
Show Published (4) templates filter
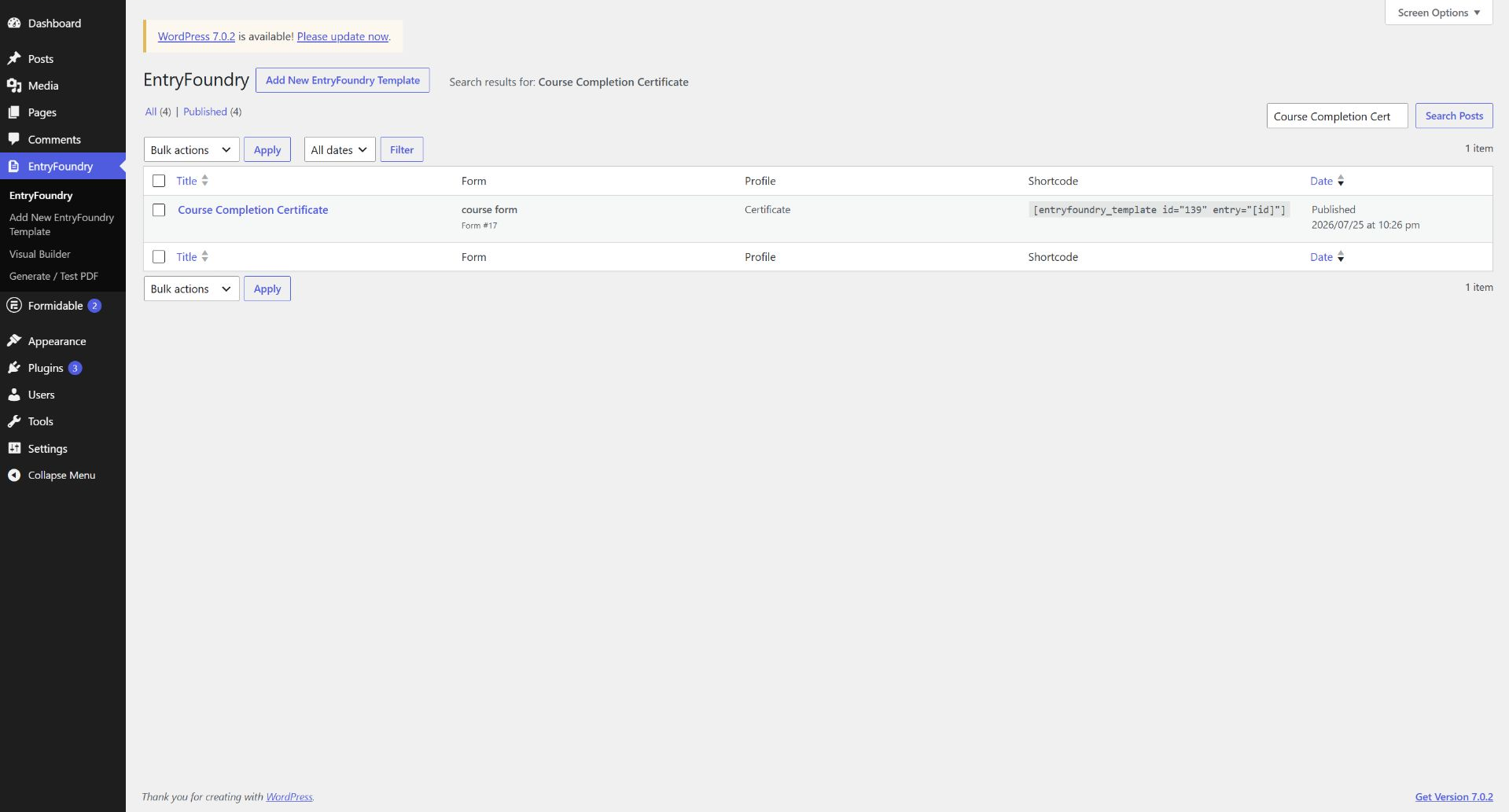(x=212, y=112)
